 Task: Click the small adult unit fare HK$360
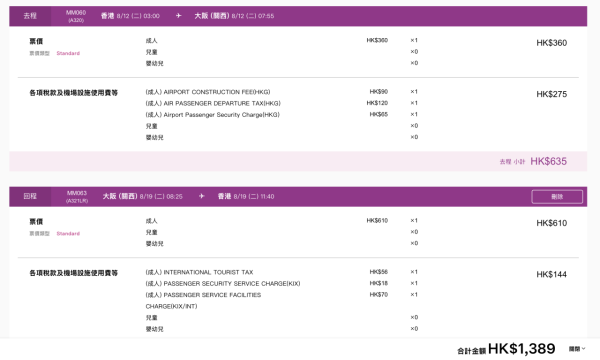click(x=377, y=40)
